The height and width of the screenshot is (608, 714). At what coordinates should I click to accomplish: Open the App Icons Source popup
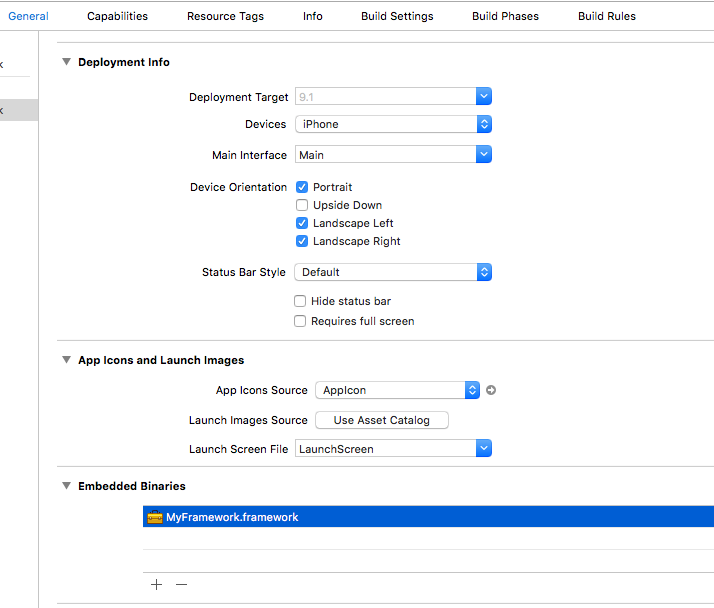click(397, 390)
